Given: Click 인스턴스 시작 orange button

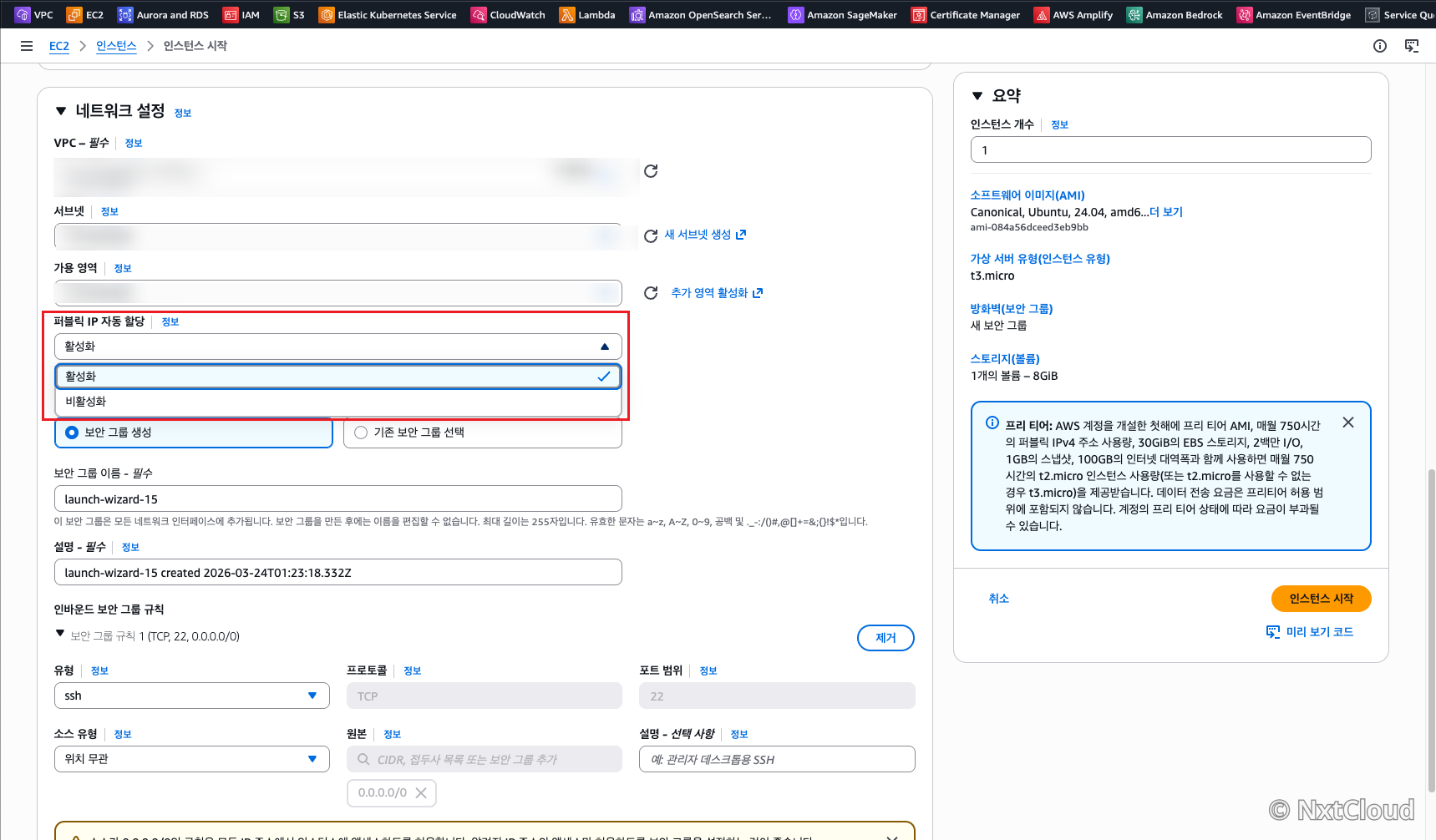Looking at the screenshot, I should tap(1321, 599).
